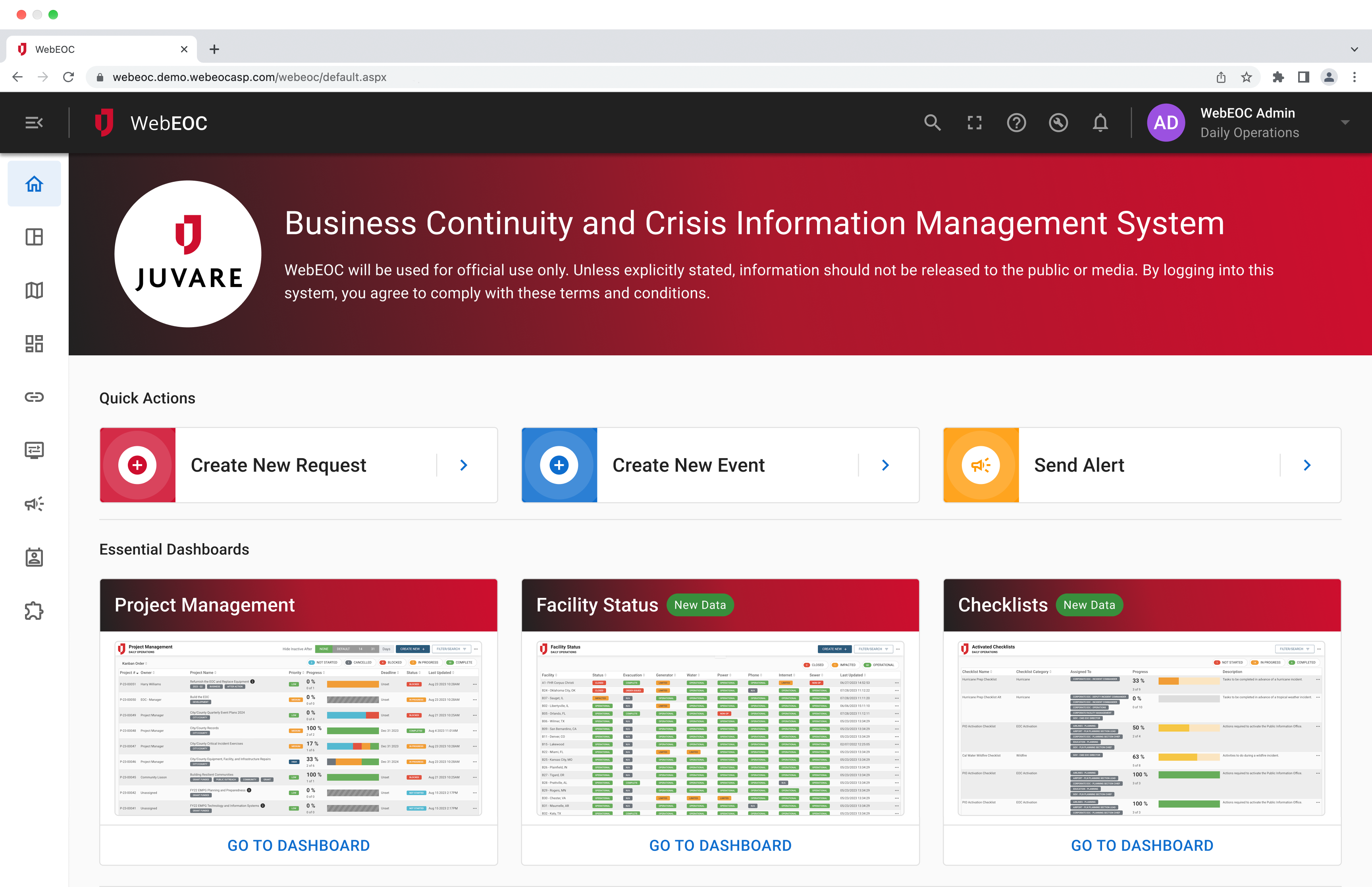This screenshot has height=887, width=1372.
Task: Click Project Management card header
Action: click(298, 605)
